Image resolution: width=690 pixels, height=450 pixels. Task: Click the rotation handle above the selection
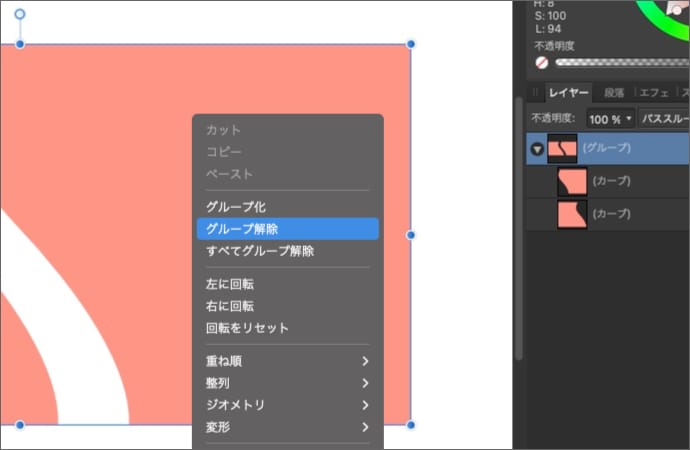click(x=19, y=15)
